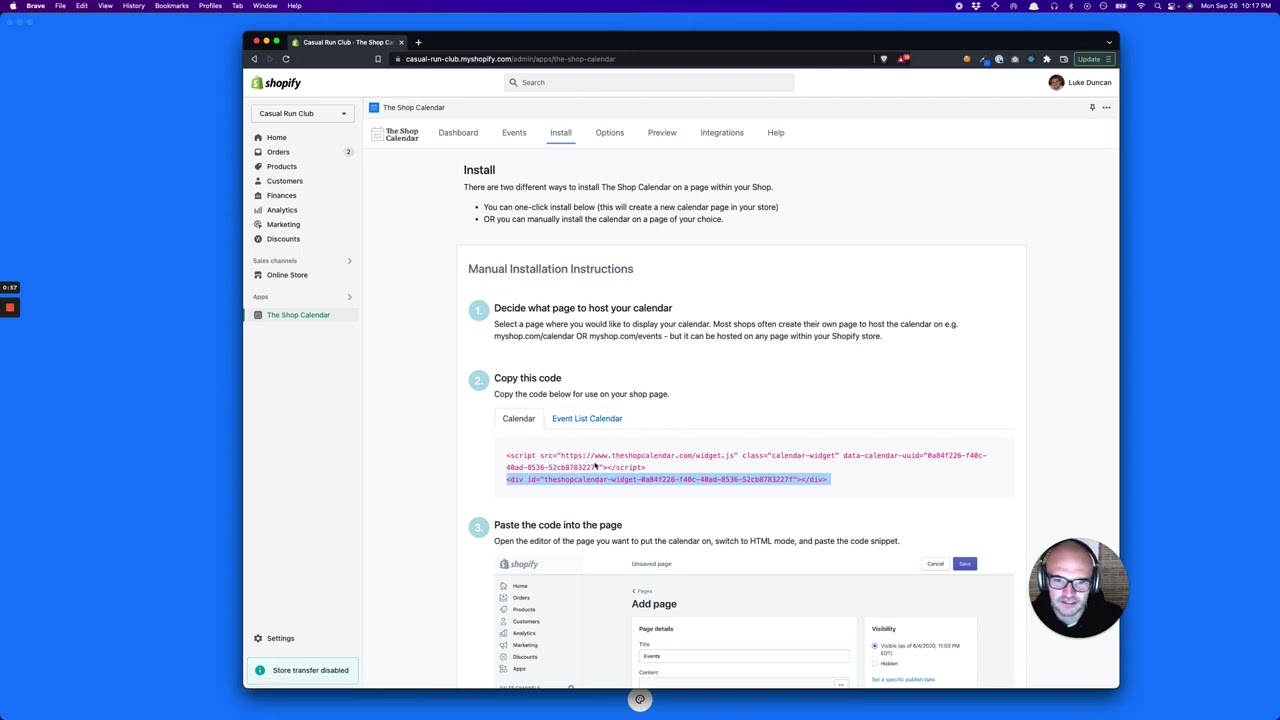The height and width of the screenshot is (720, 1280).
Task: Open the Help tab of the app
Action: click(776, 133)
